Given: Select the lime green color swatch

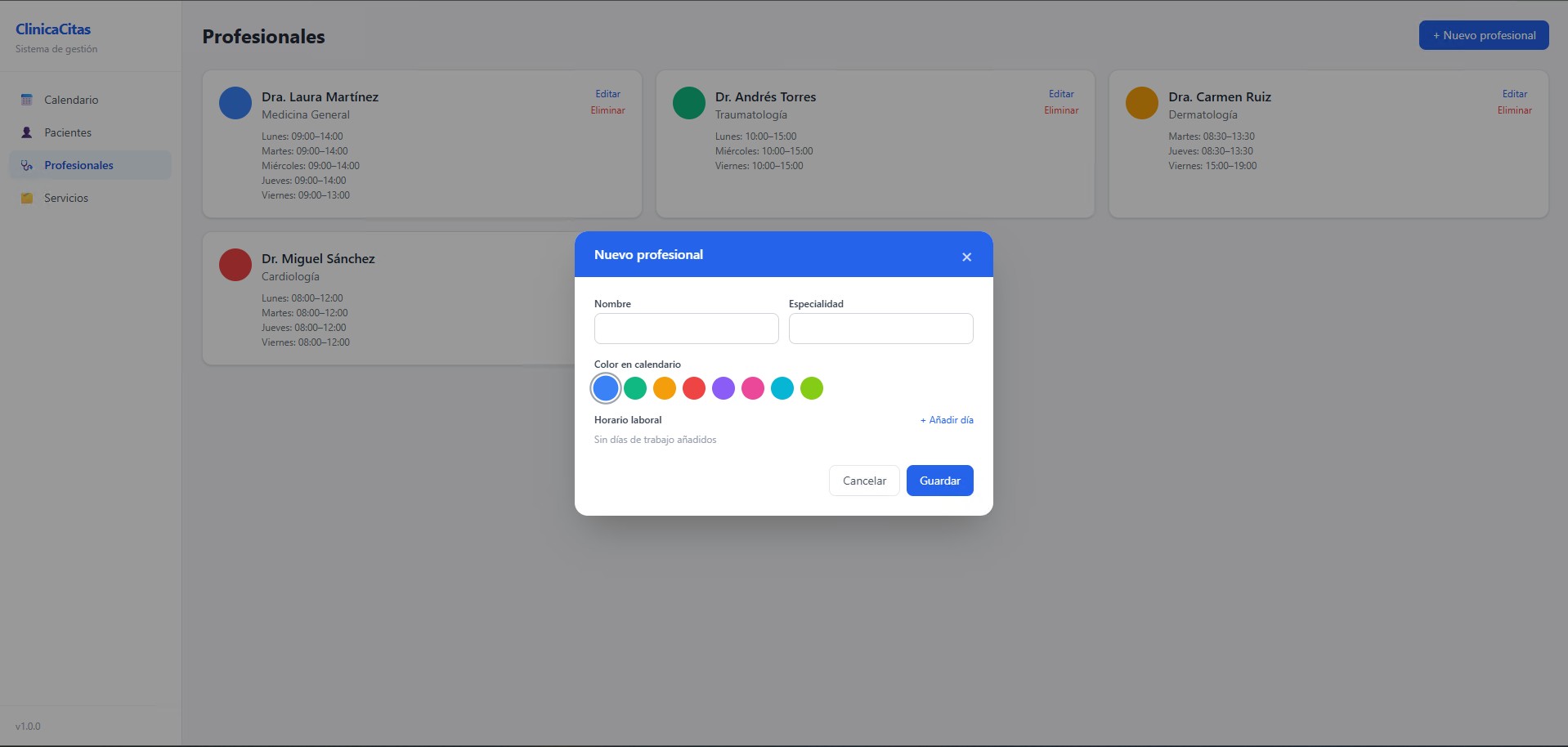Looking at the screenshot, I should click(812, 388).
